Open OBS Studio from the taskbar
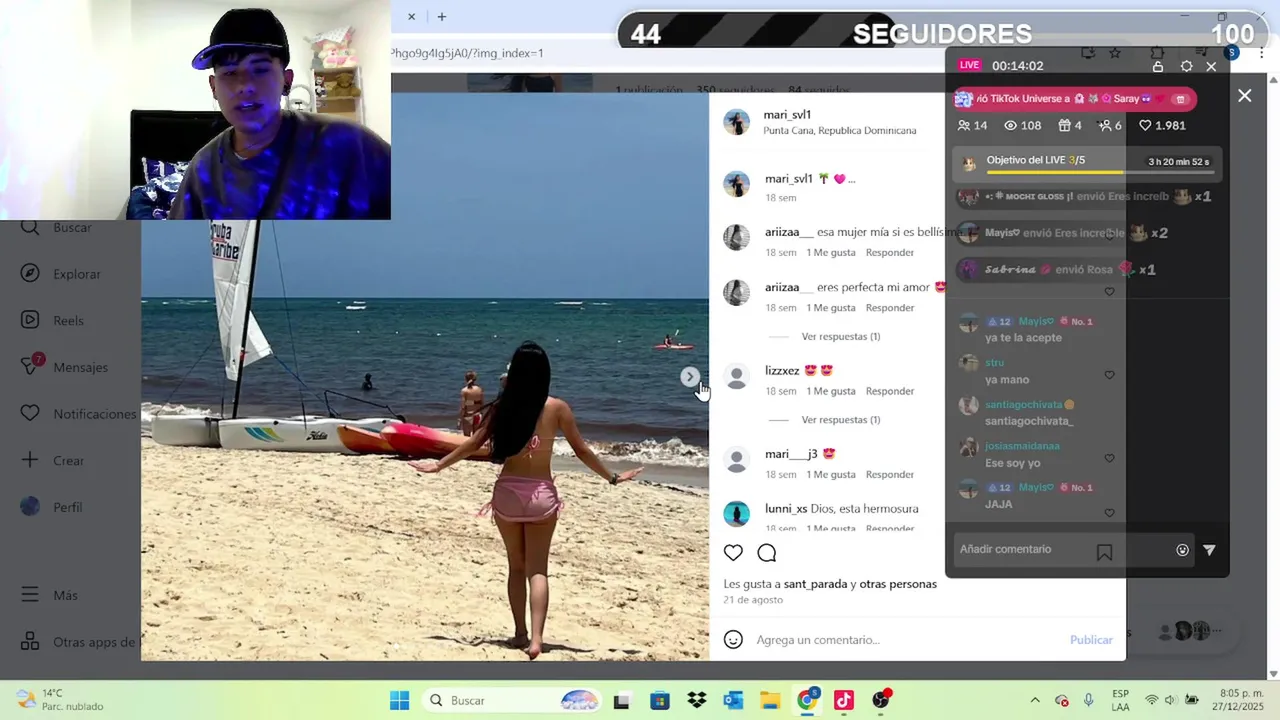The height and width of the screenshot is (720, 1280). pos(881,700)
